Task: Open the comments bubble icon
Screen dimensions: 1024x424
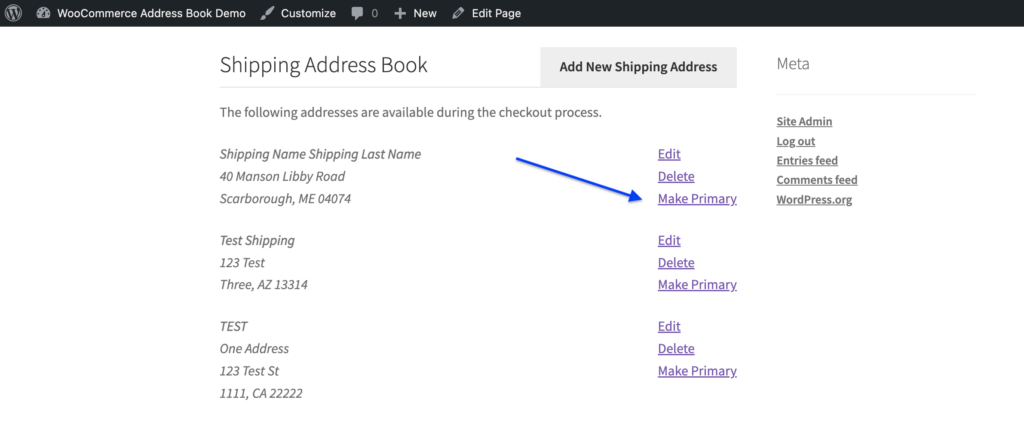Action: coord(357,13)
